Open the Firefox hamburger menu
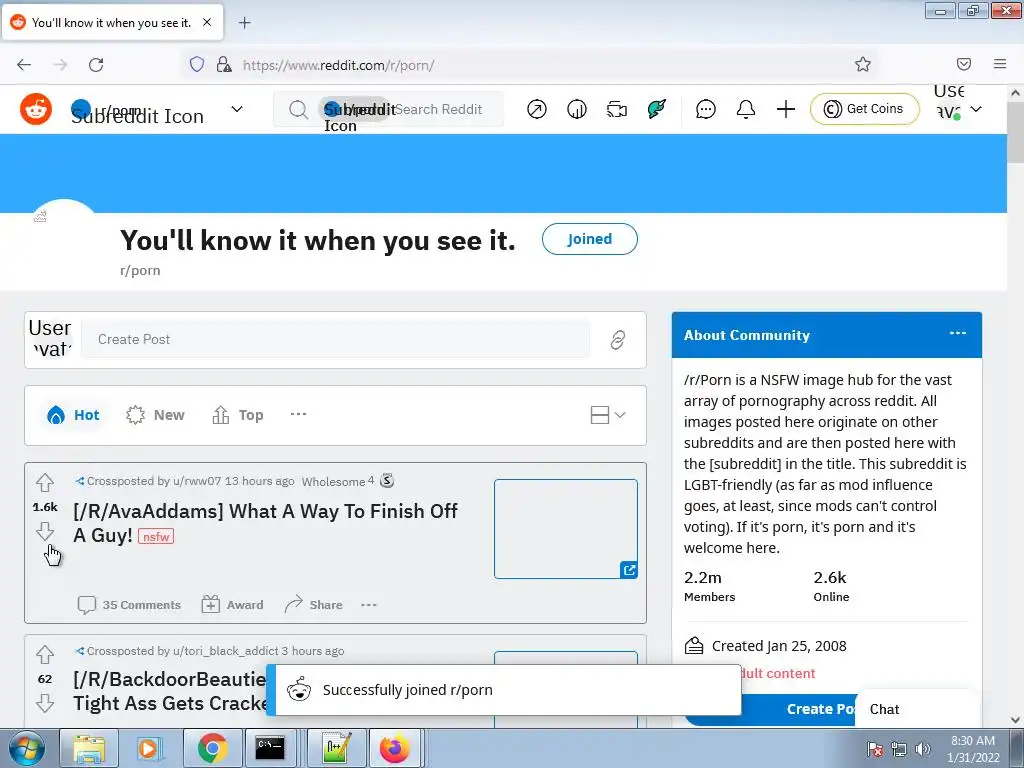This screenshot has height=768, width=1024. coord(1000,64)
